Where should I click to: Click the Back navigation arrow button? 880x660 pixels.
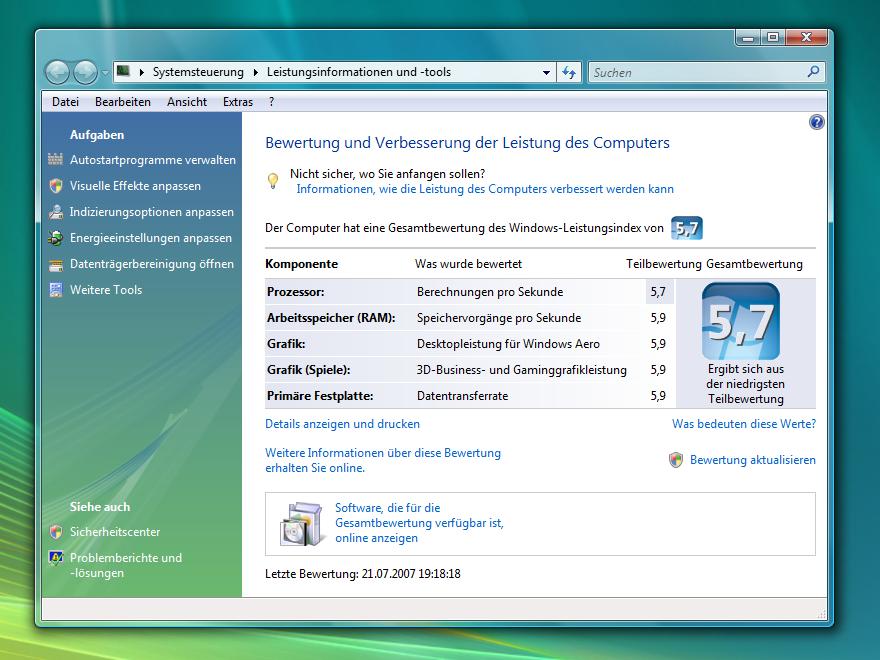tap(57, 72)
